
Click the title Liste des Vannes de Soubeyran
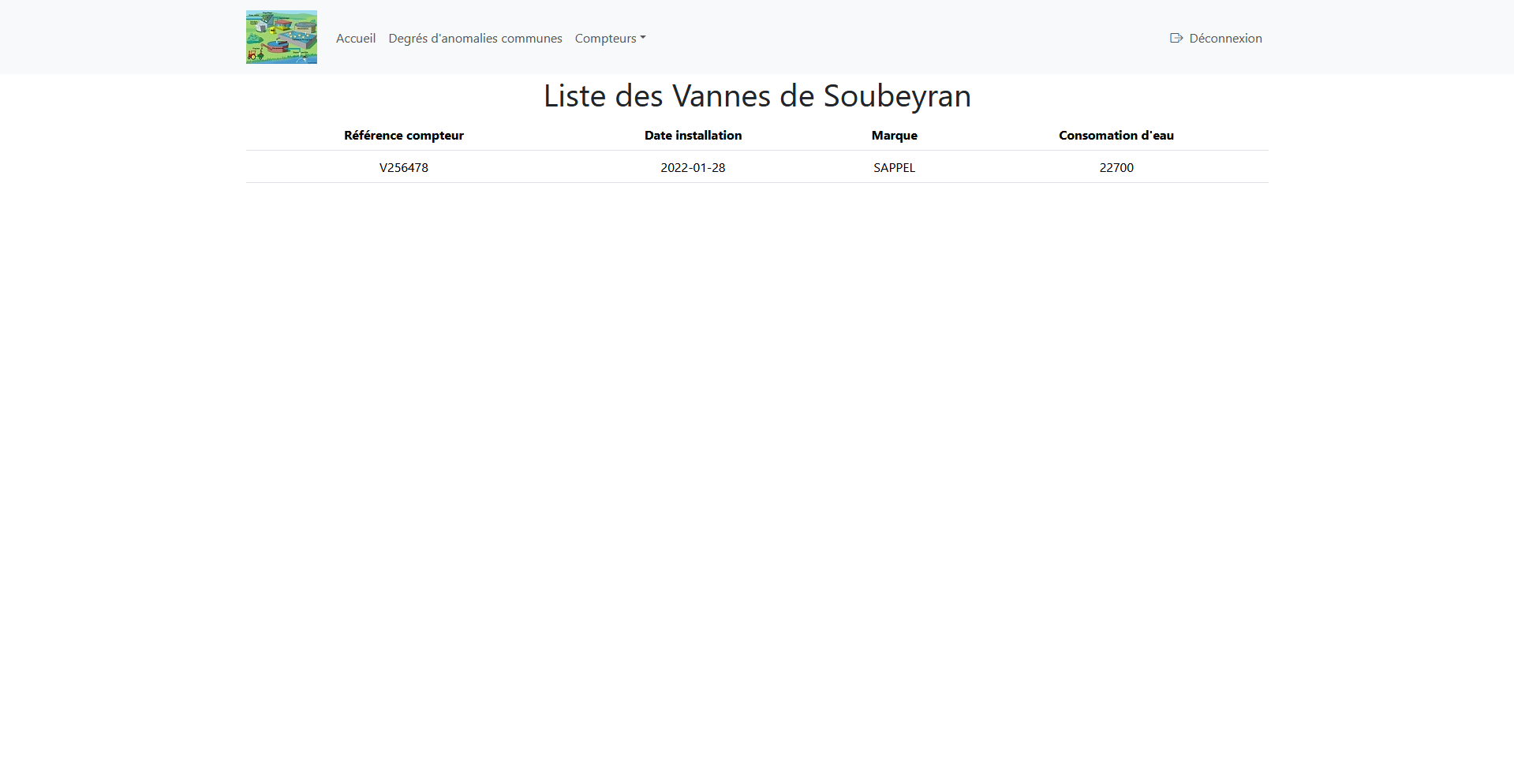pos(756,95)
